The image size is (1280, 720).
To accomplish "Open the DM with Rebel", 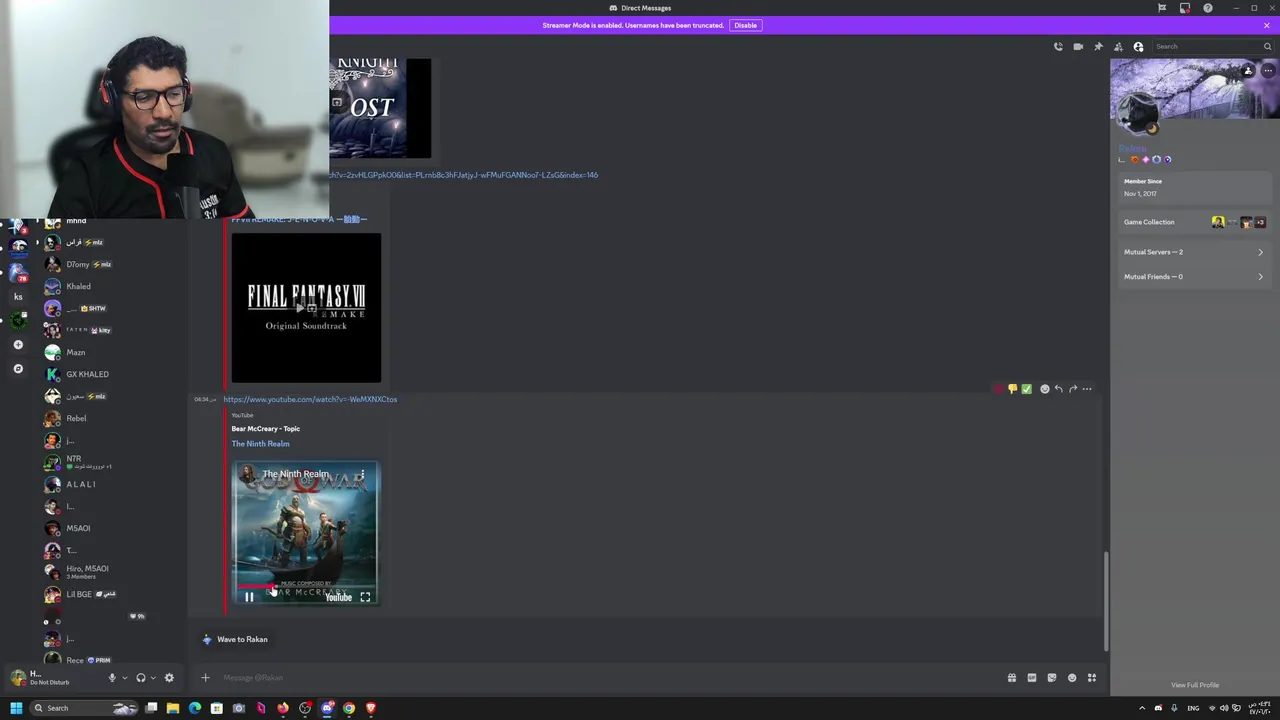I will tap(110, 418).
